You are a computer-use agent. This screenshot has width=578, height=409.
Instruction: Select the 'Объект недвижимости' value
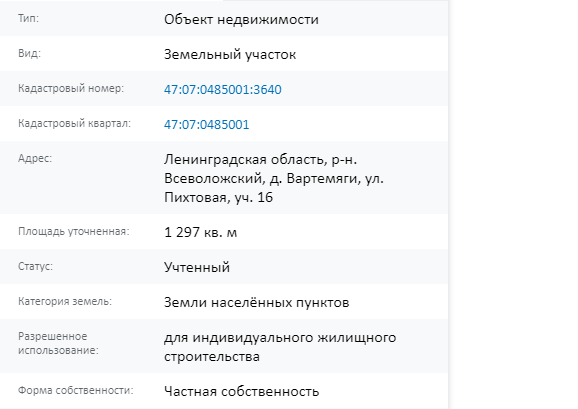[x=241, y=20]
